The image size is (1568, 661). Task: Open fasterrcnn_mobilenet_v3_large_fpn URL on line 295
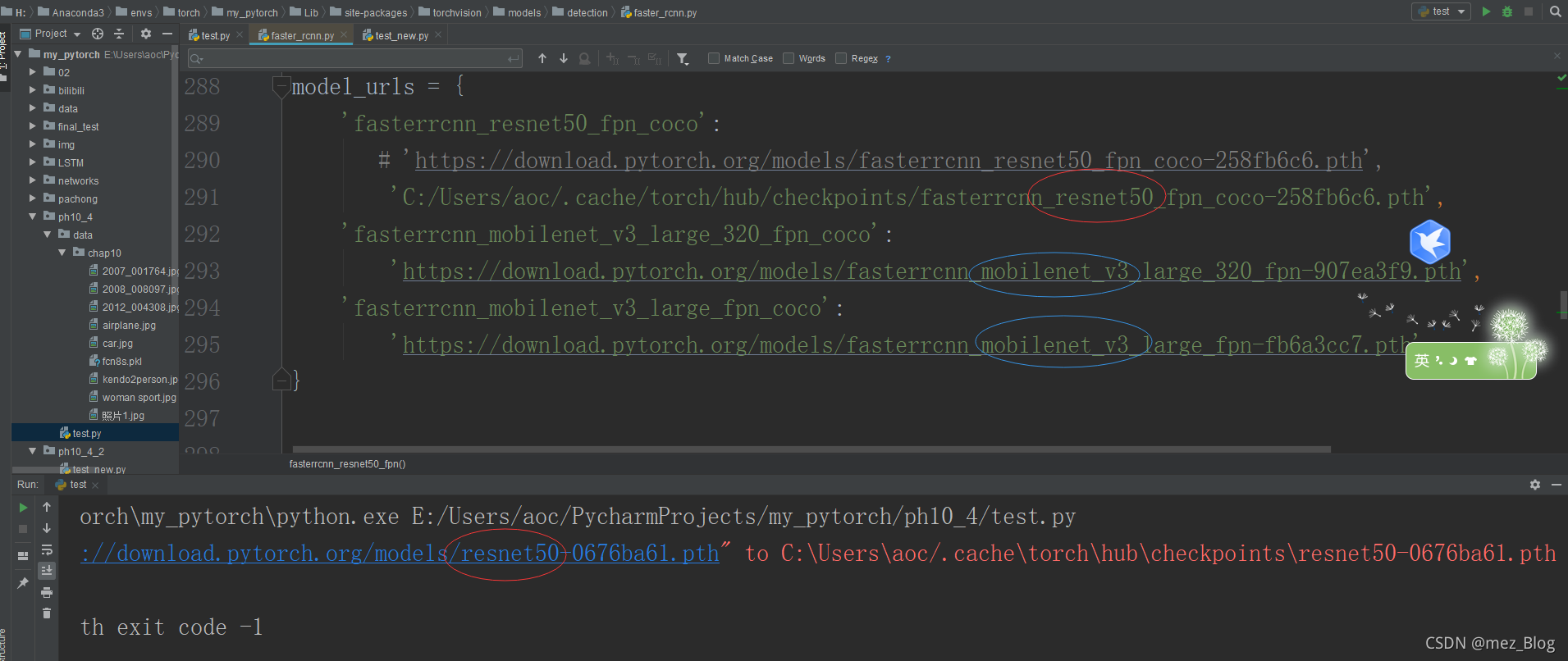(x=906, y=345)
